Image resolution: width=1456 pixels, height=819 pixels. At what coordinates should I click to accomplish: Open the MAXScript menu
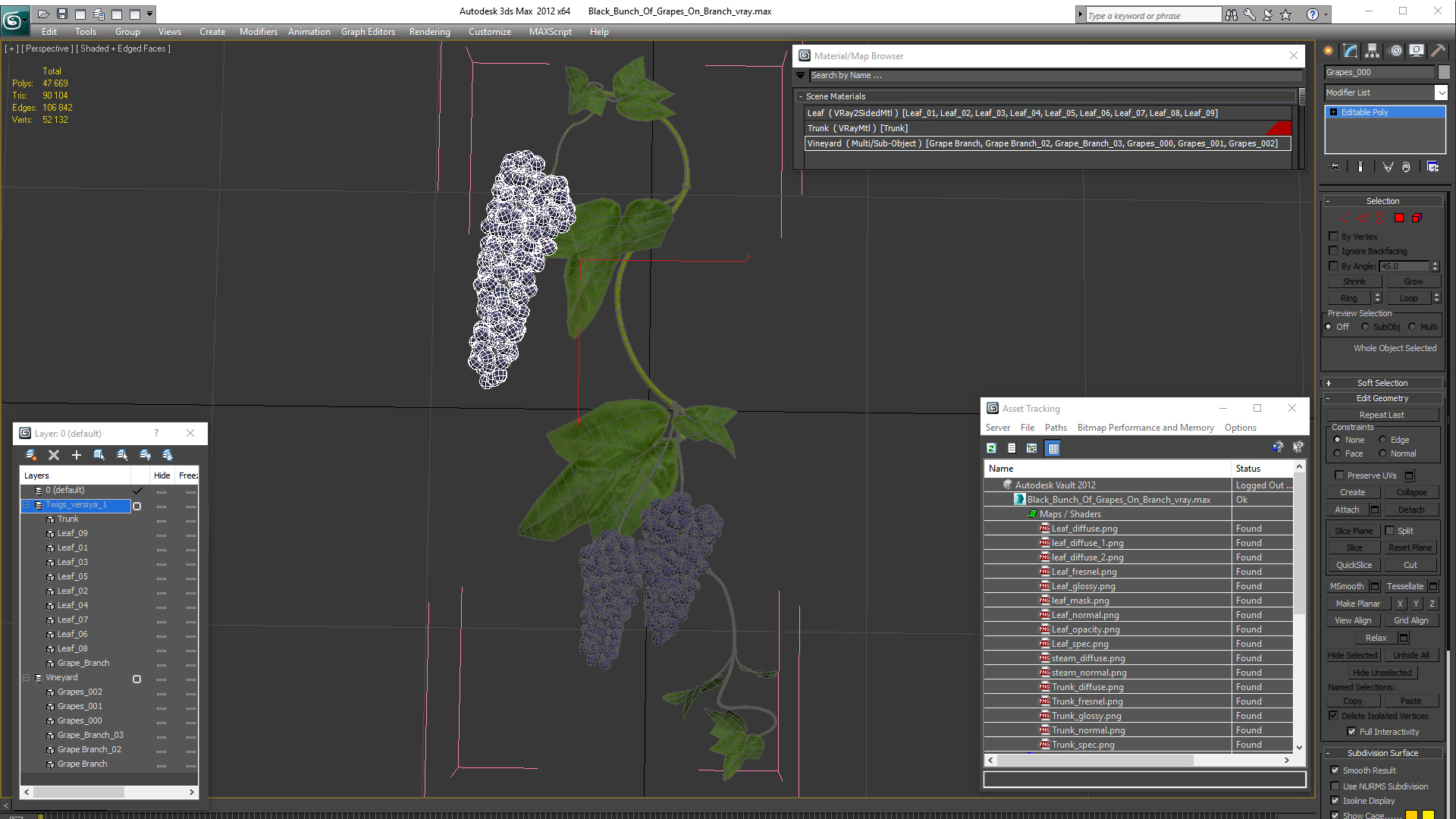(x=550, y=32)
